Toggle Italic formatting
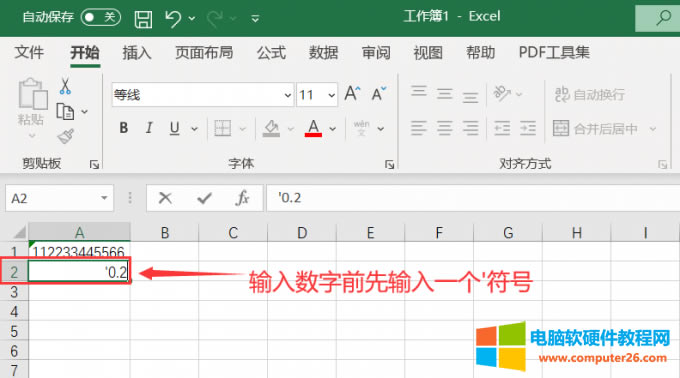Viewport: 680px width, 378px height. (149, 128)
